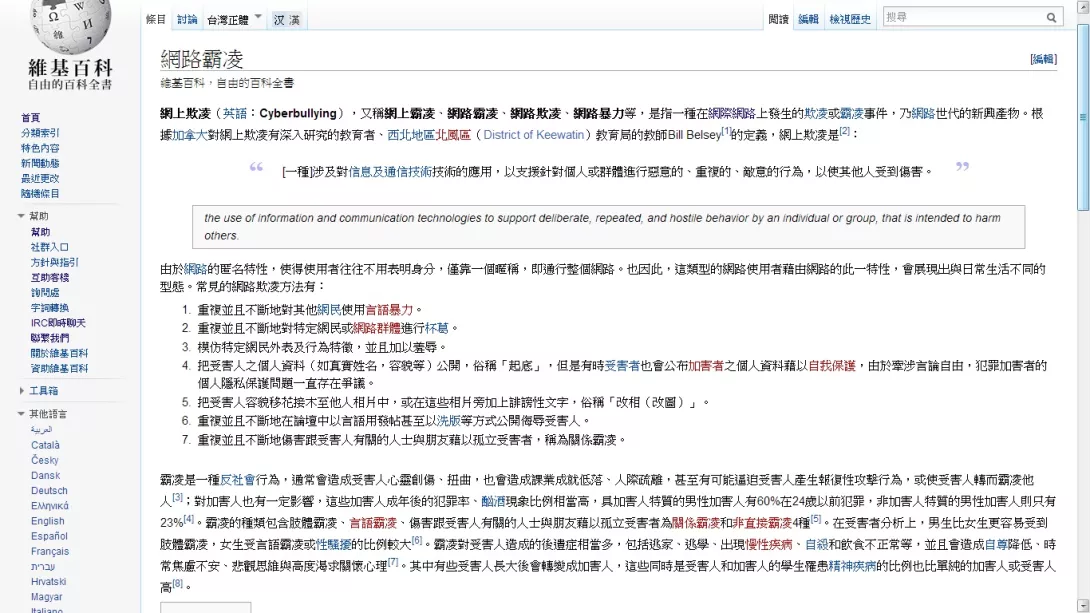Click the 汉漢 conversion tab
This screenshot has height=613, width=1090.
[x=286, y=19]
